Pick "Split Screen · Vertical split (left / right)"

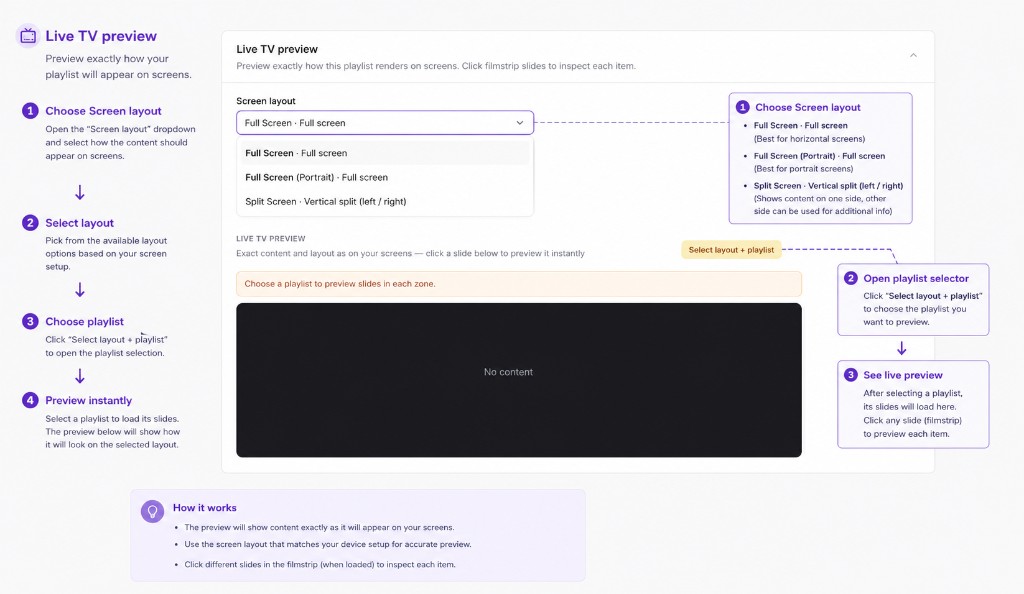385,202
